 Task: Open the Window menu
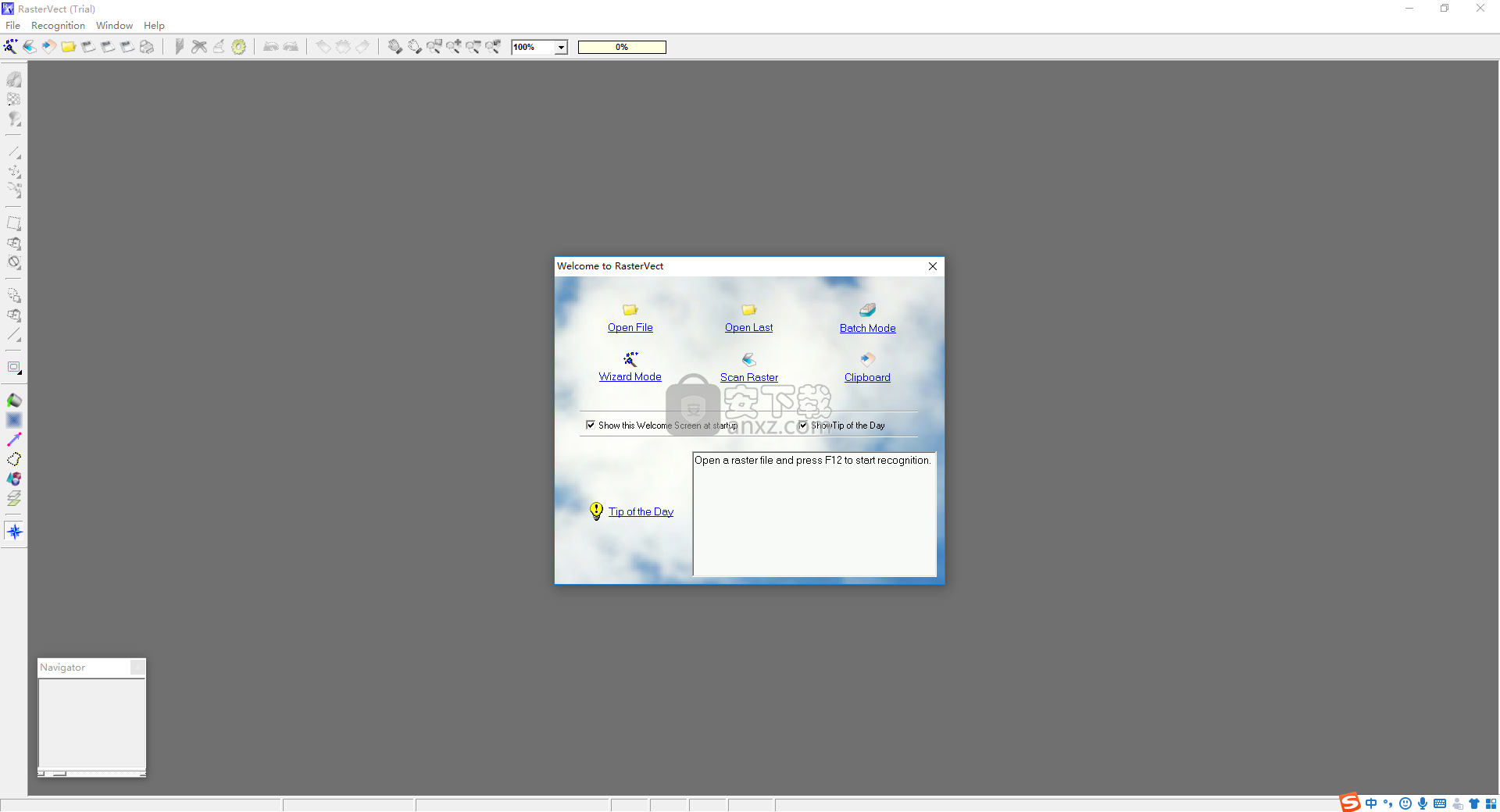pyautogui.click(x=114, y=26)
